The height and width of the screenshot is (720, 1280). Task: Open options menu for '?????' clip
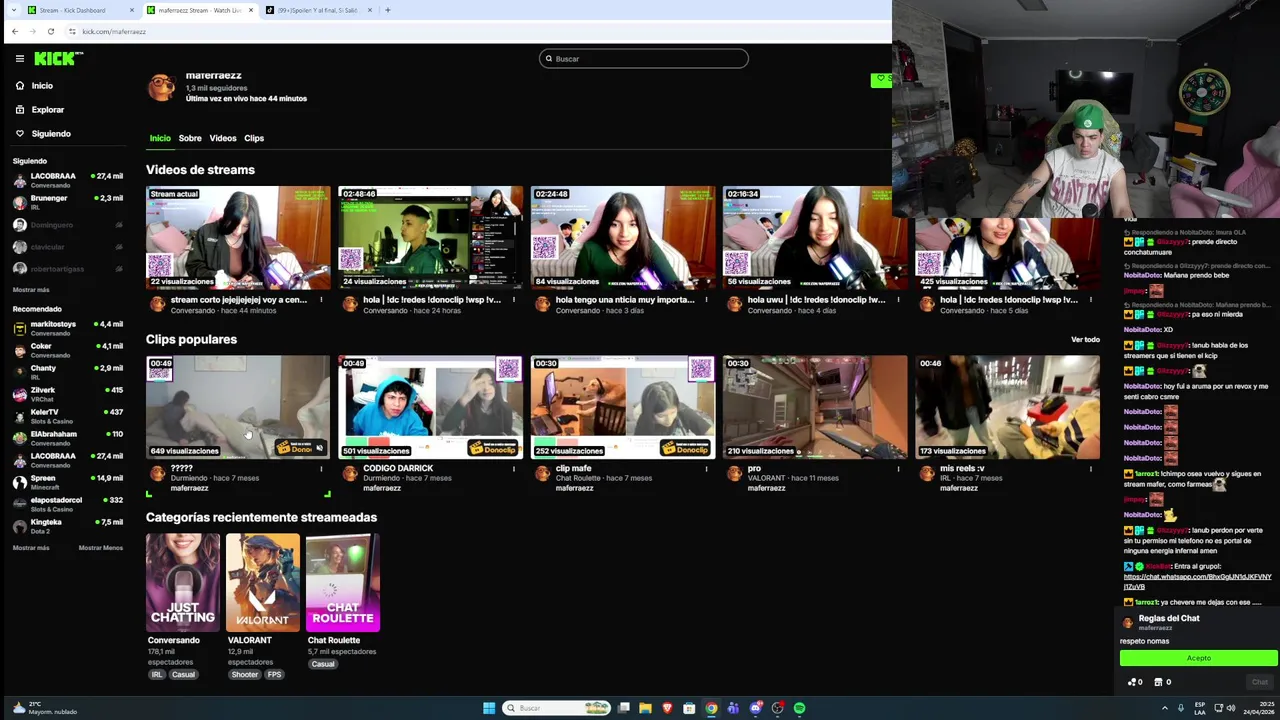(x=322, y=468)
